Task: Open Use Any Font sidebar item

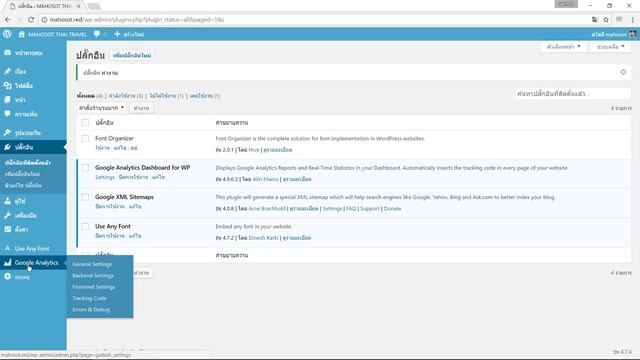Action: click(33, 248)
